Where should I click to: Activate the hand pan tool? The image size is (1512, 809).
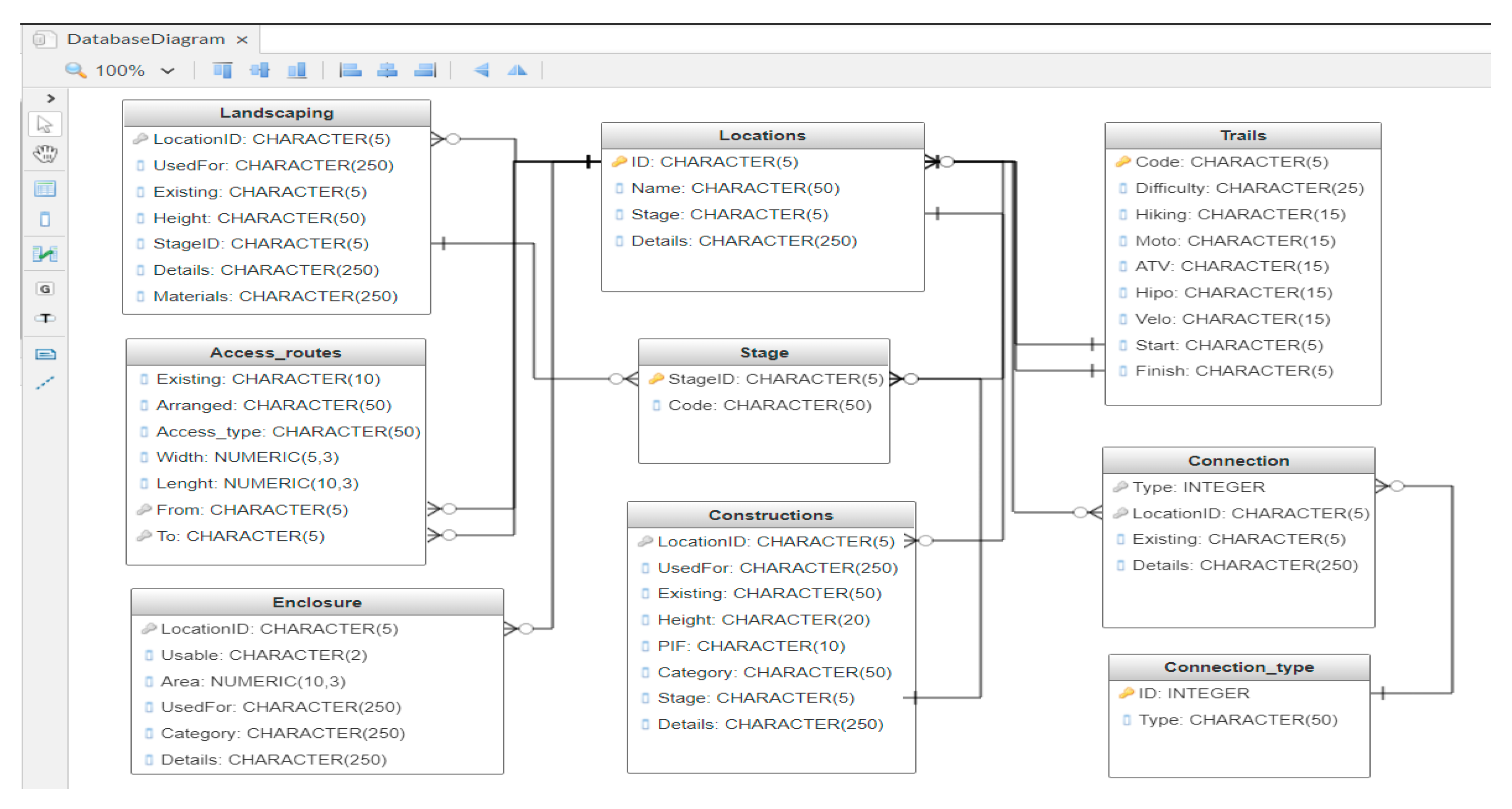click(45, 154)
